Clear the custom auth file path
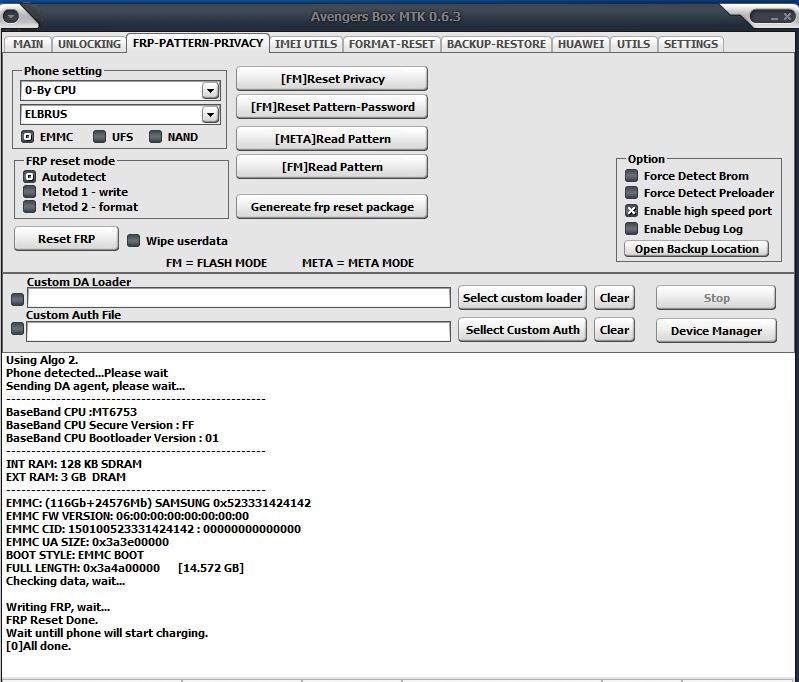Image resolution: width=799 pixels, height=682 pixels. [614, 330]
